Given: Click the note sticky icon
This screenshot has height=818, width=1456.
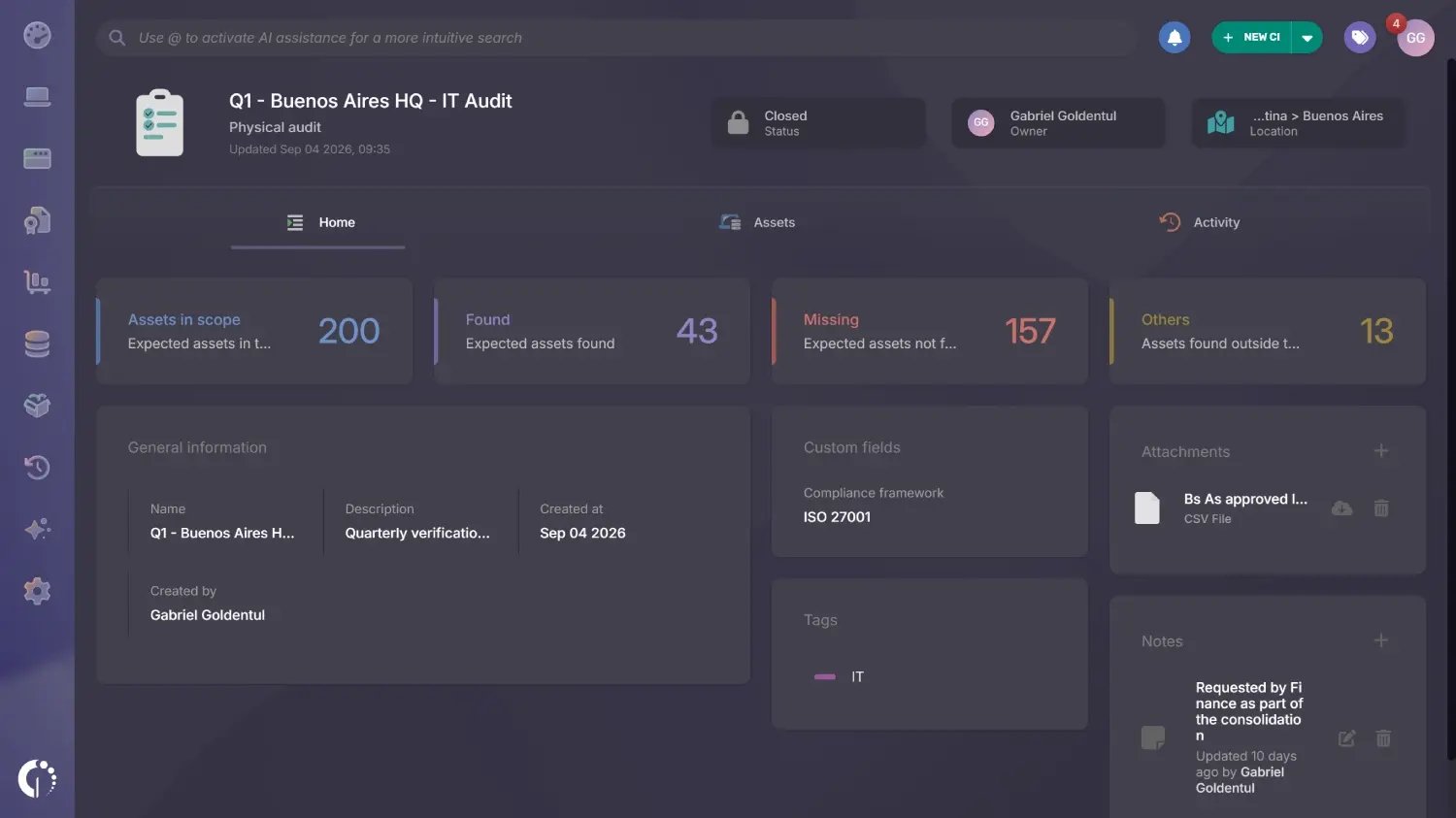Looking at the screenshot, I should coord(1153,737).
